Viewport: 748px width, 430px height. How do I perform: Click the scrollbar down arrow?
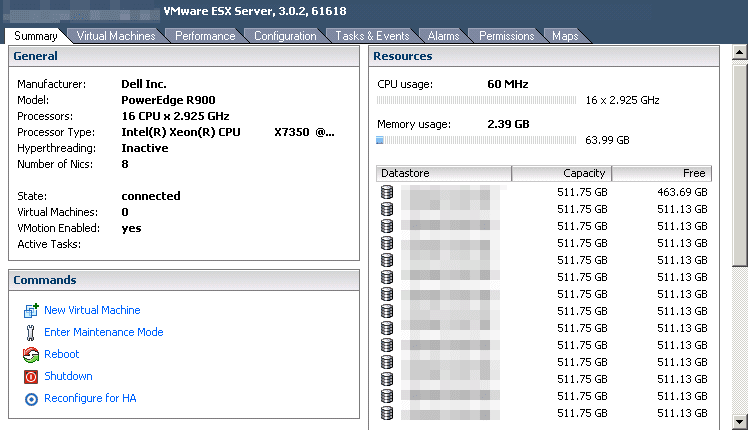point(740,422)
